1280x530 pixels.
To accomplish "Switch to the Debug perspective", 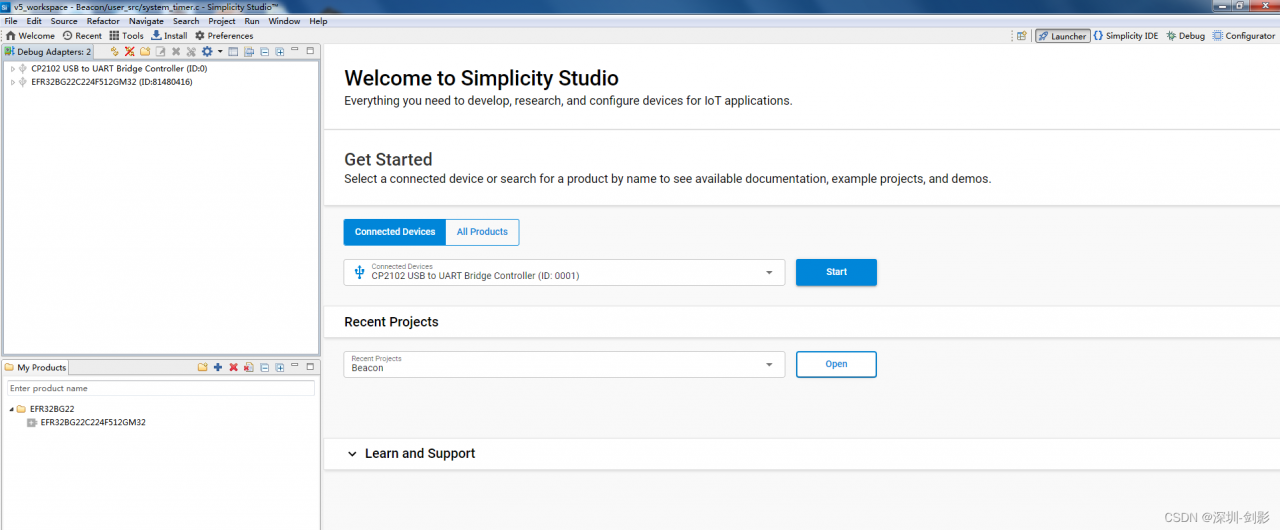I will pyautogui.click(x=1185, y=36).
